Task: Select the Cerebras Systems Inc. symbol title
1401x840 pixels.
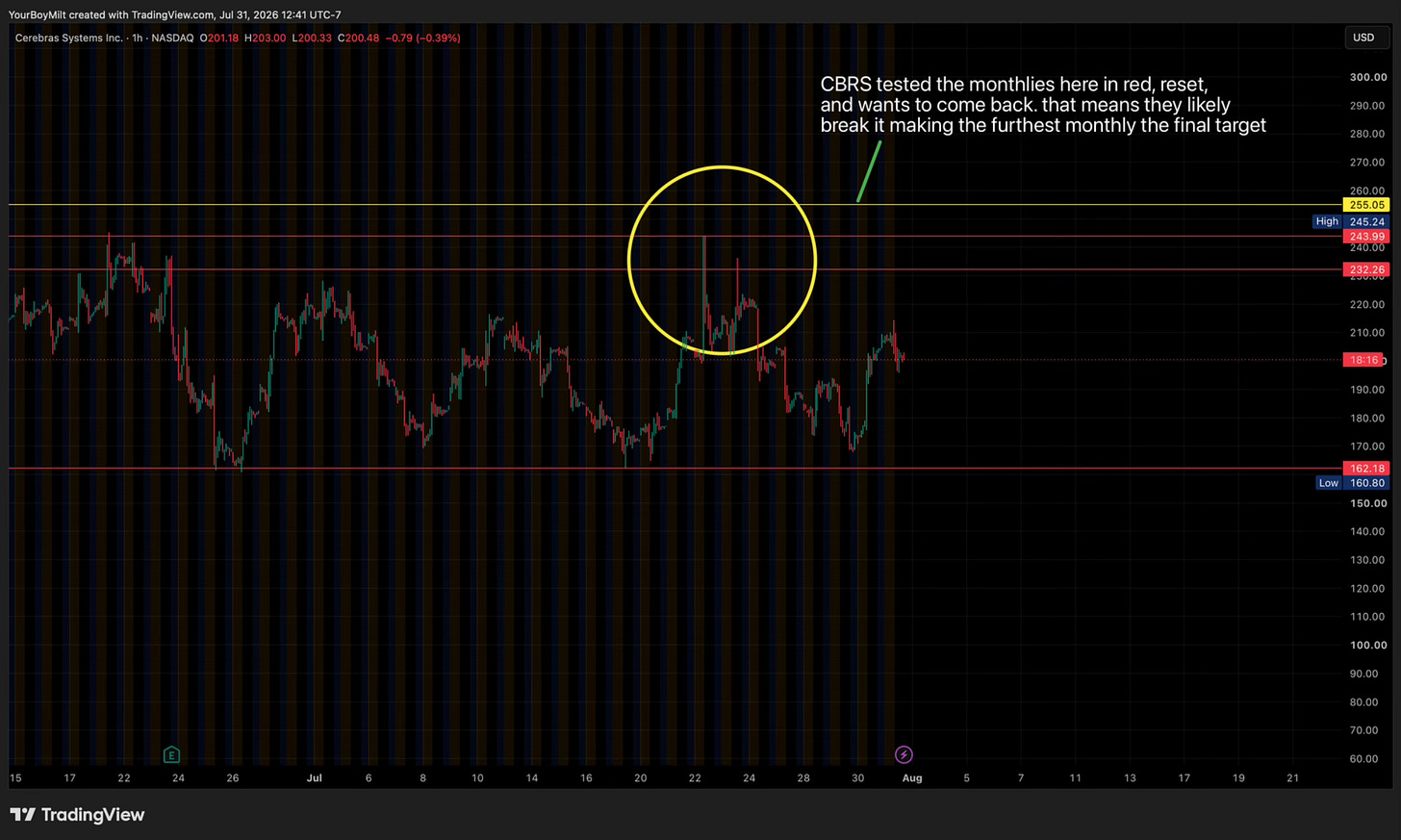Action: [69, 38]
